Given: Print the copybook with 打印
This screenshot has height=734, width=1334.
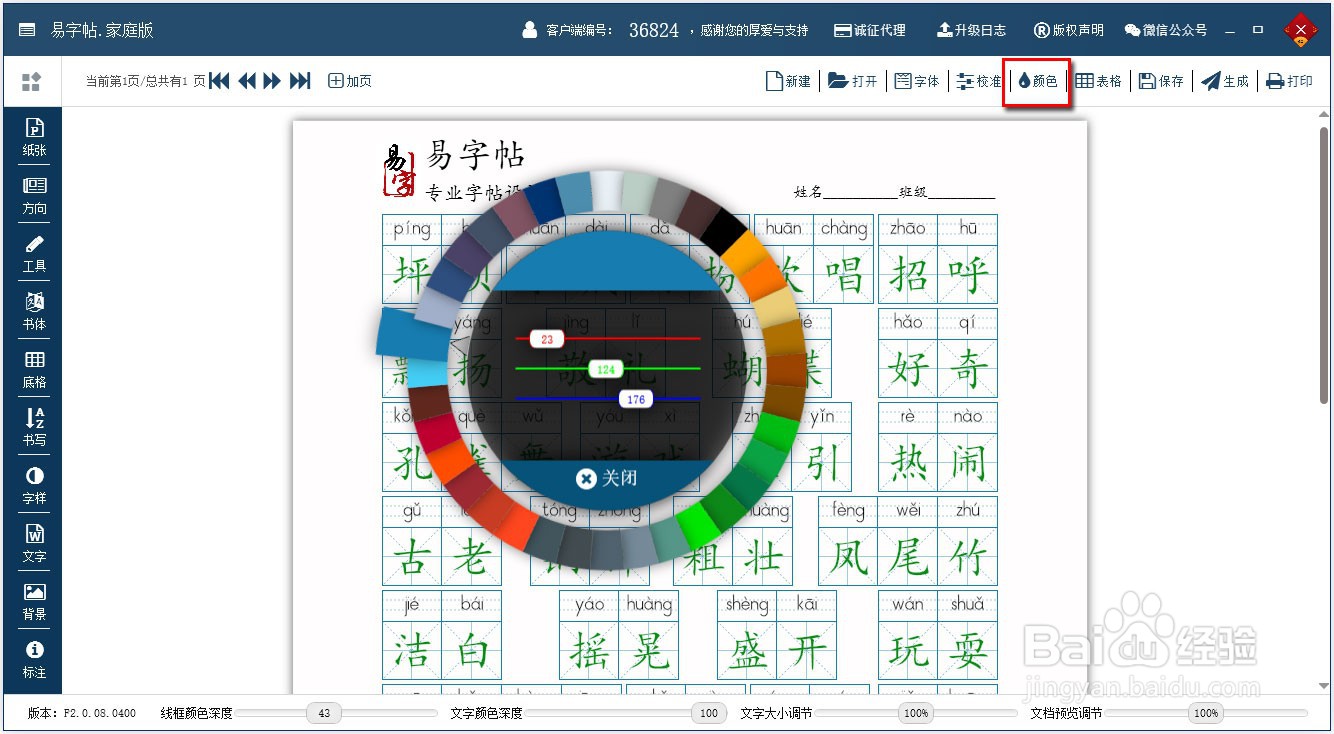Looking at the screenshot, I should [1289, 81].
